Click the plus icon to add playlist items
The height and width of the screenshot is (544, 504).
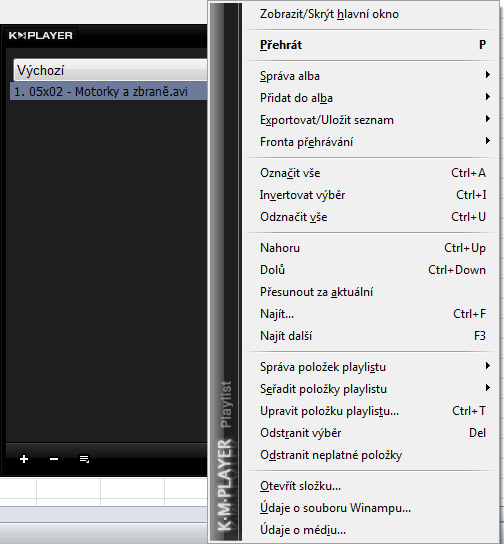point(24,459)
